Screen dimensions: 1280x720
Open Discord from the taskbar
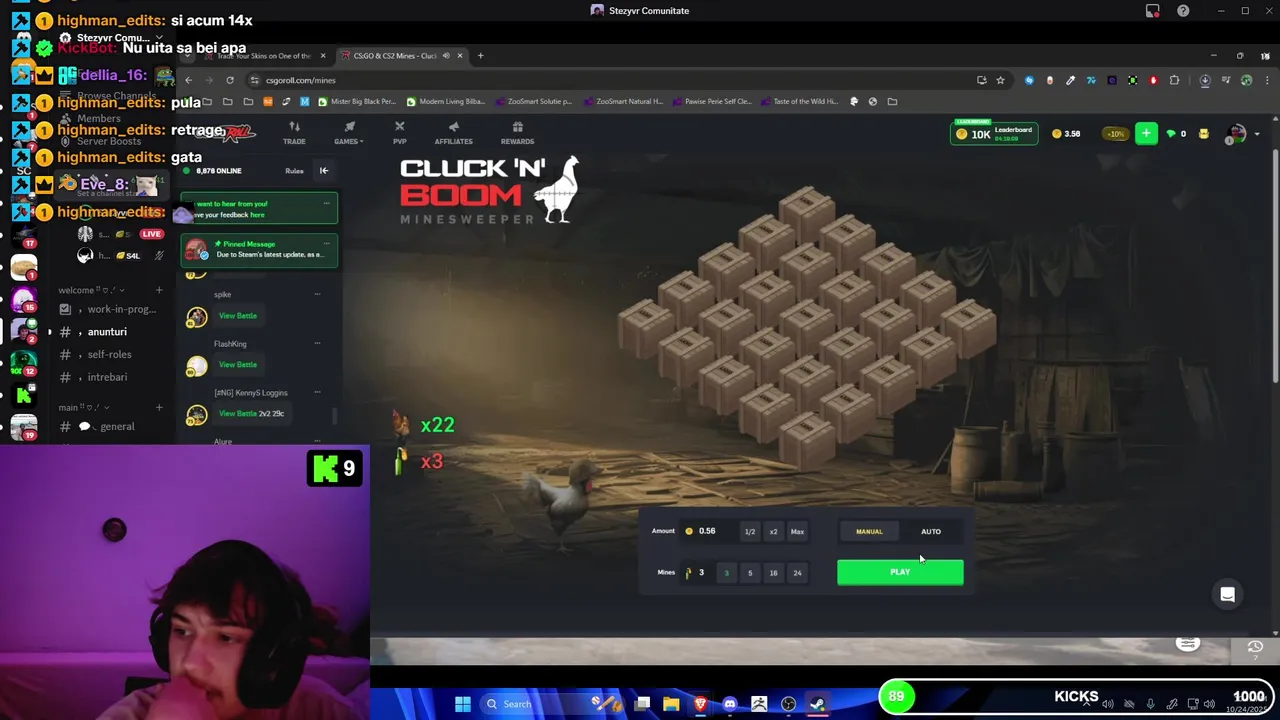coord(730,704)
